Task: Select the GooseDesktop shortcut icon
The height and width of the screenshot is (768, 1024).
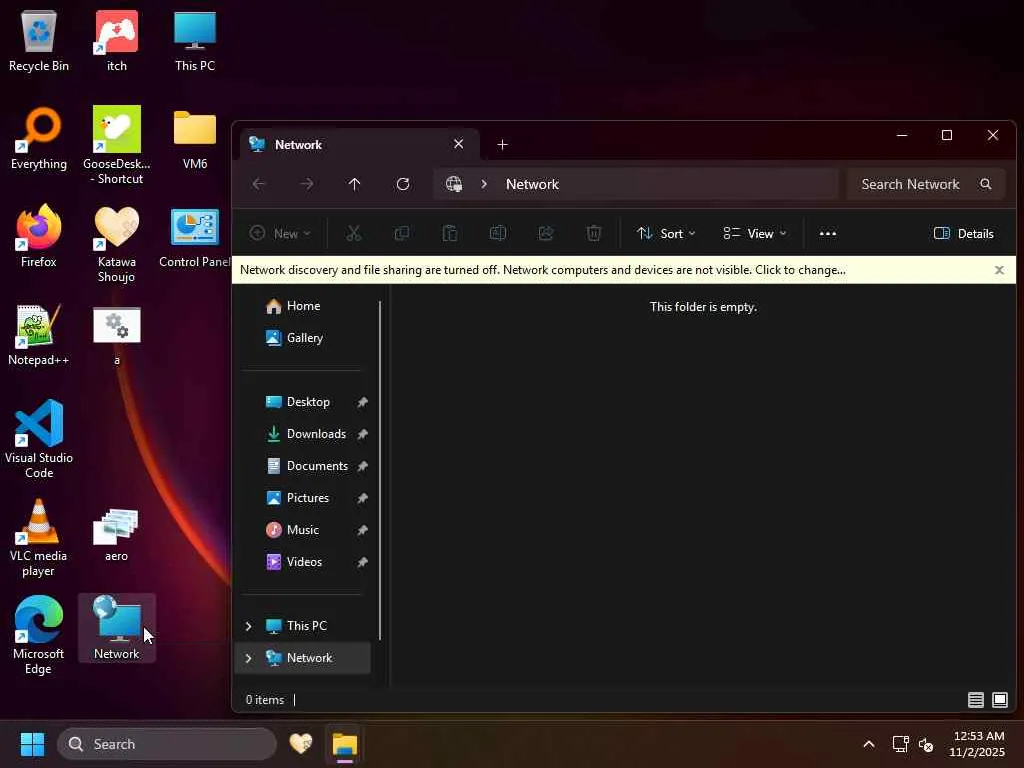Action: (116, 145)
